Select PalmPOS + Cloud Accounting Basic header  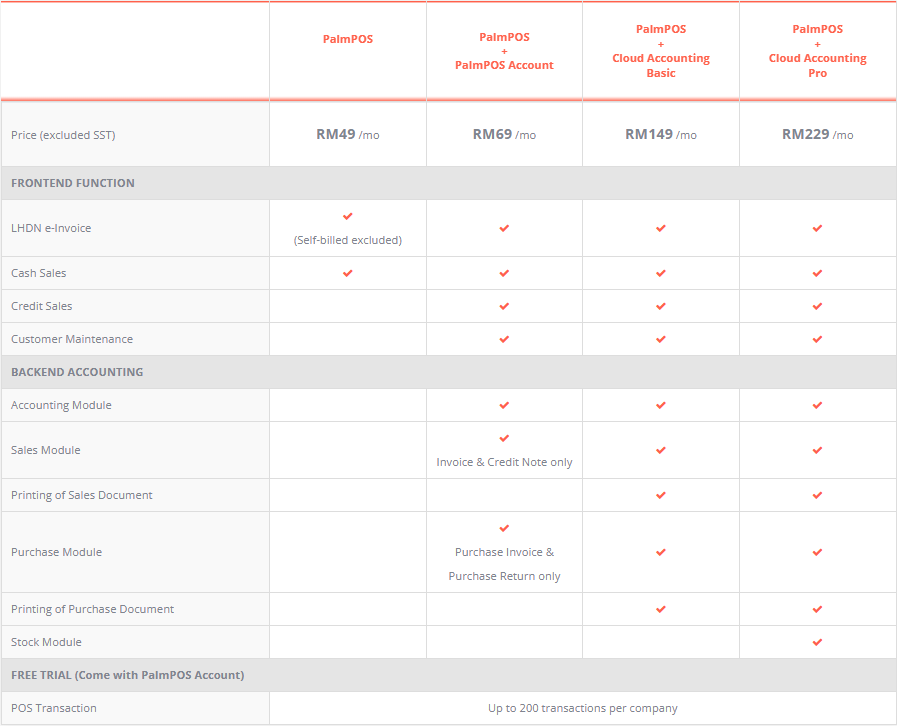click(661, 51)
